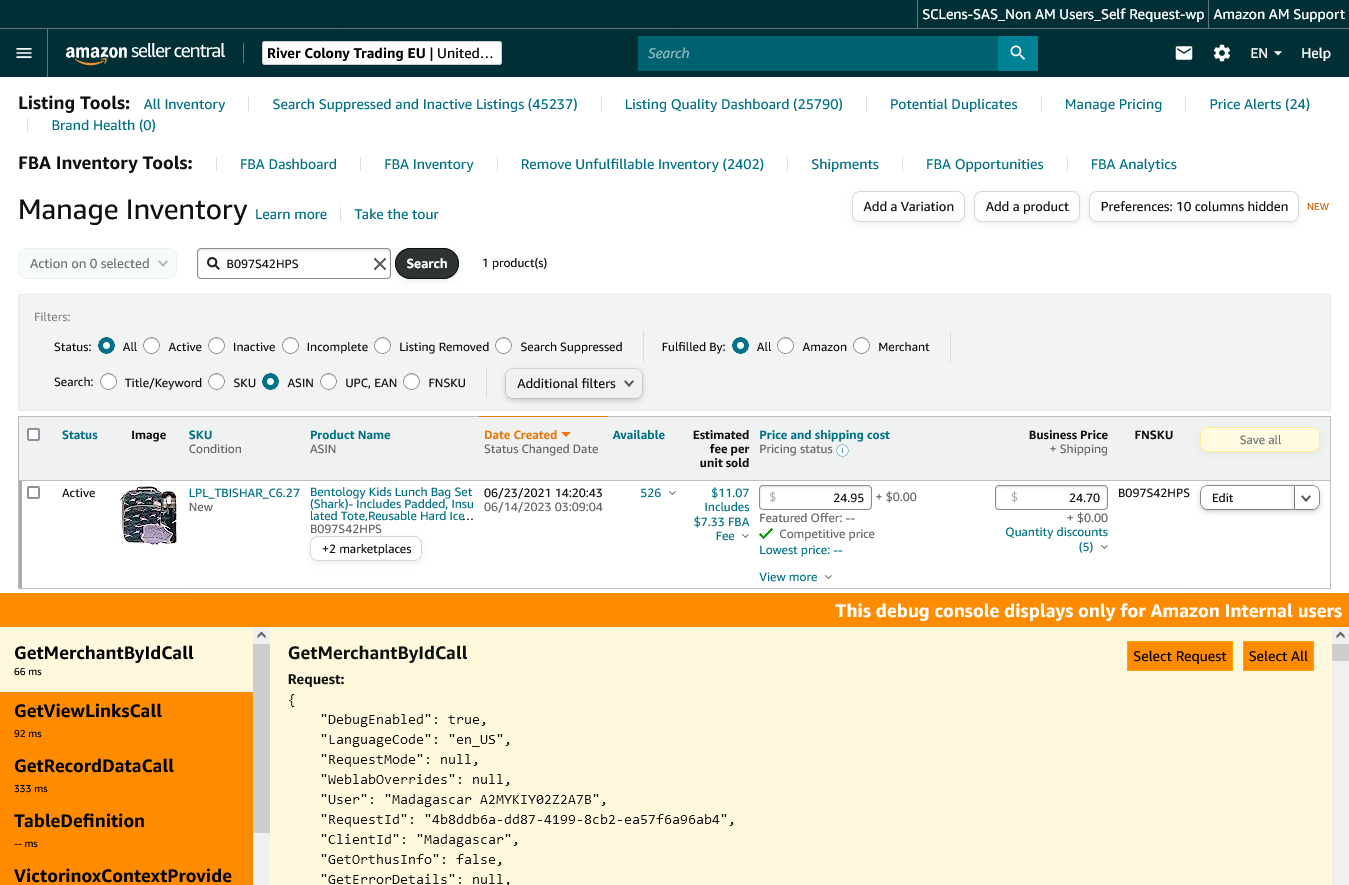Open the hamburger navigation menu
This screenshot has width=1349, height=885.
25,53
